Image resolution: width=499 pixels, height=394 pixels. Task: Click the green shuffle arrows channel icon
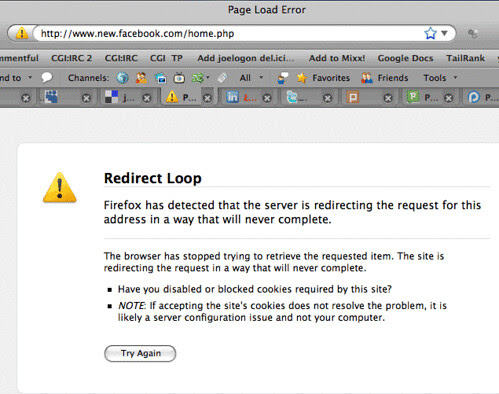point(198,78)
